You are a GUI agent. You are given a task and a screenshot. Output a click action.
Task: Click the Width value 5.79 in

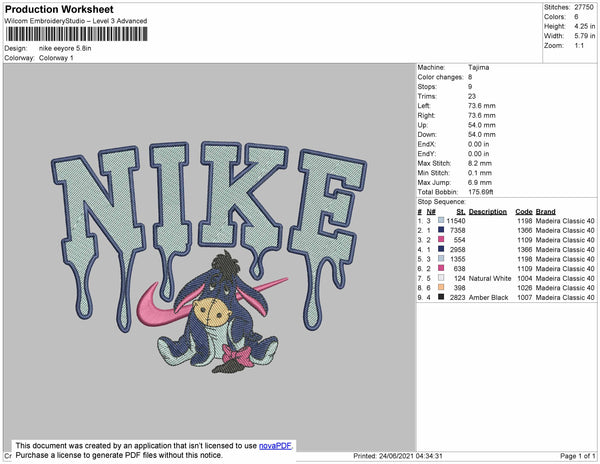click(x=584, y=36)
